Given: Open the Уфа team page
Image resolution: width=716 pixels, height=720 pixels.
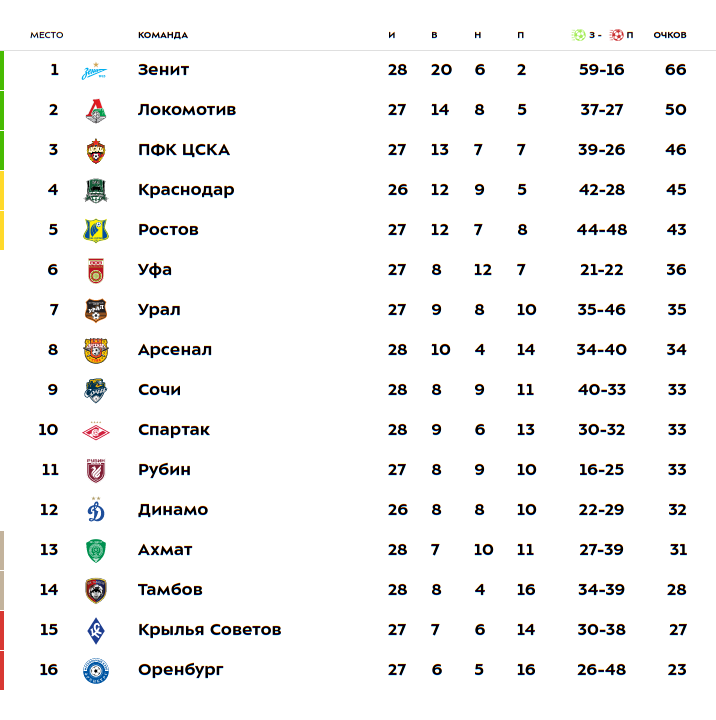Looking at the screenshot, I should click(155, 270).
